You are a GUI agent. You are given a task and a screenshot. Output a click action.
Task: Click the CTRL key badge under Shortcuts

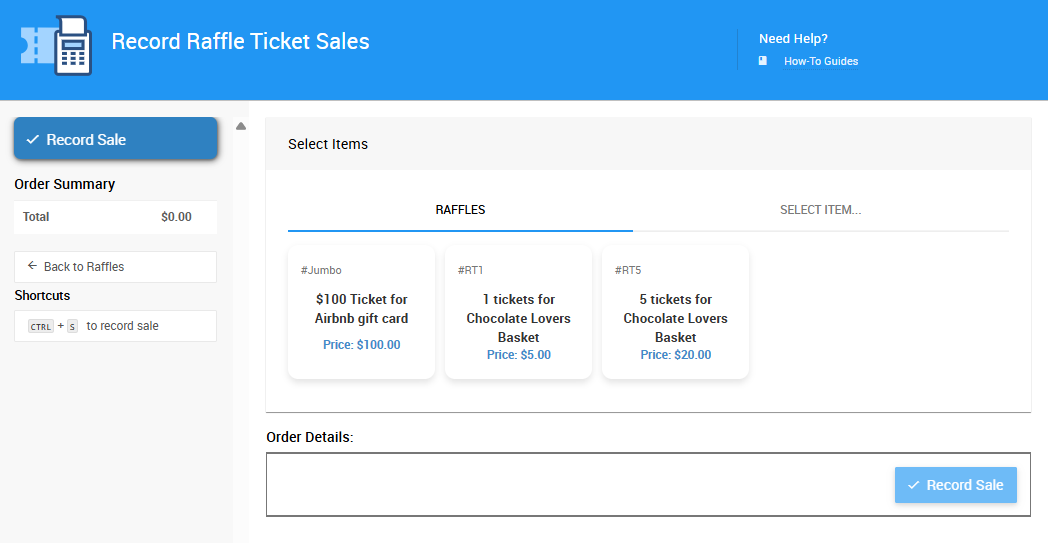click(x=41, y=327)
